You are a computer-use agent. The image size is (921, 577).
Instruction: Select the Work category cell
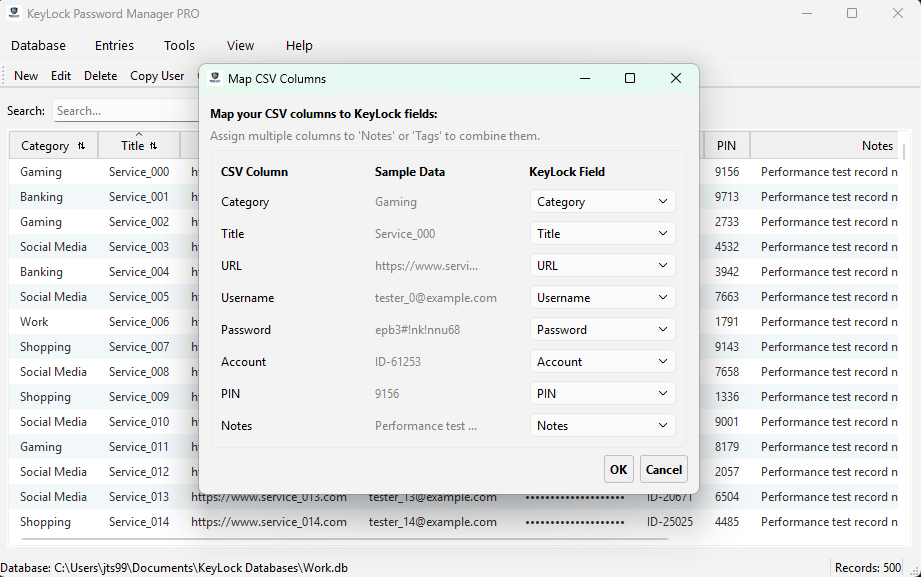click(53, 322)
